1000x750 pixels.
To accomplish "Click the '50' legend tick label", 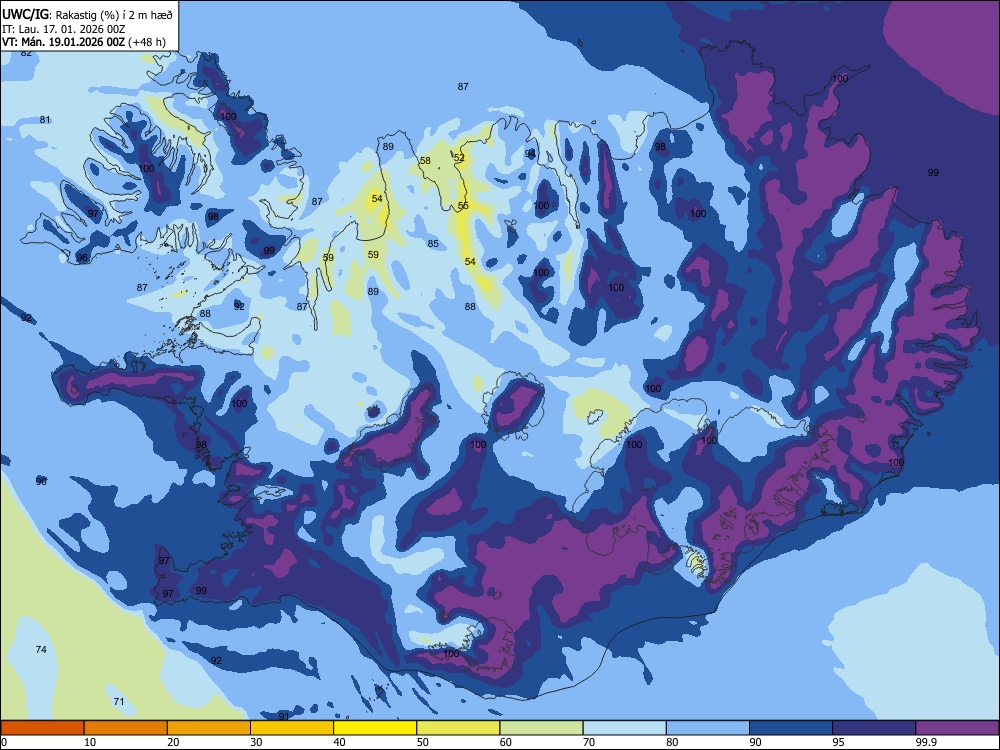I will pos(422,742).
